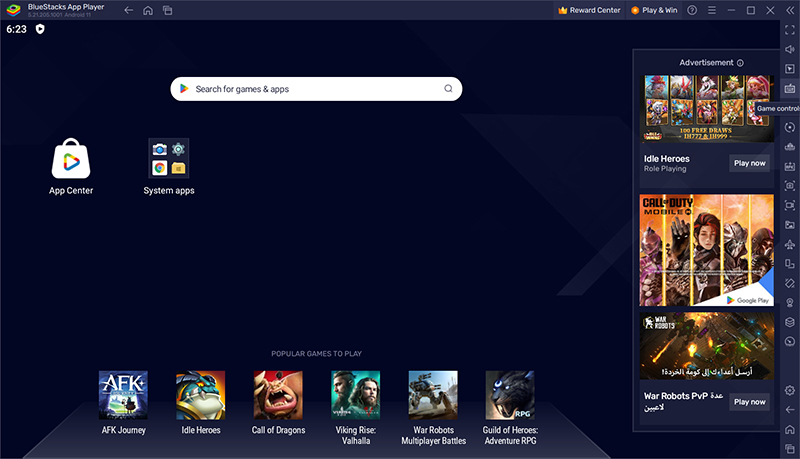This screenshot has width=800, height=459.
Task: Click the Idle Heroes ad title text
Action: pos(666,159)
